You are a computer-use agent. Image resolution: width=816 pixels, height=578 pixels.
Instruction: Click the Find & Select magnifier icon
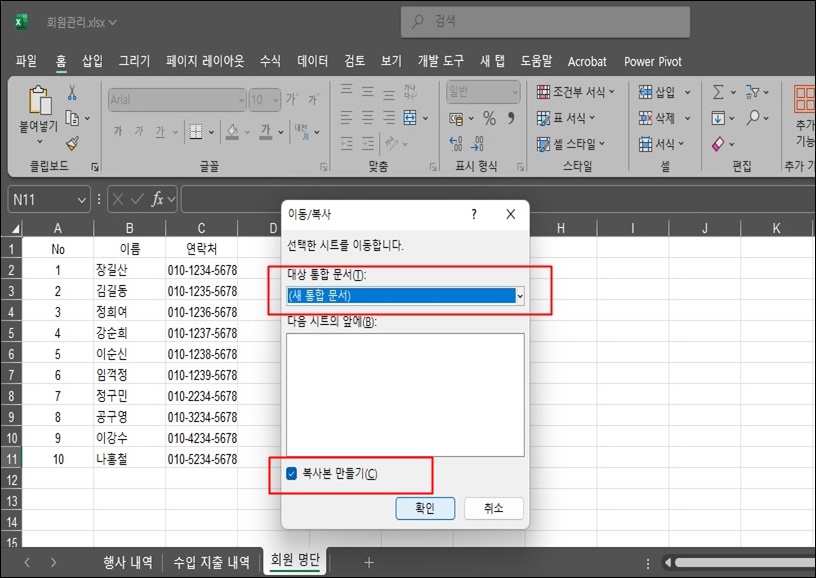pos(755,117)
